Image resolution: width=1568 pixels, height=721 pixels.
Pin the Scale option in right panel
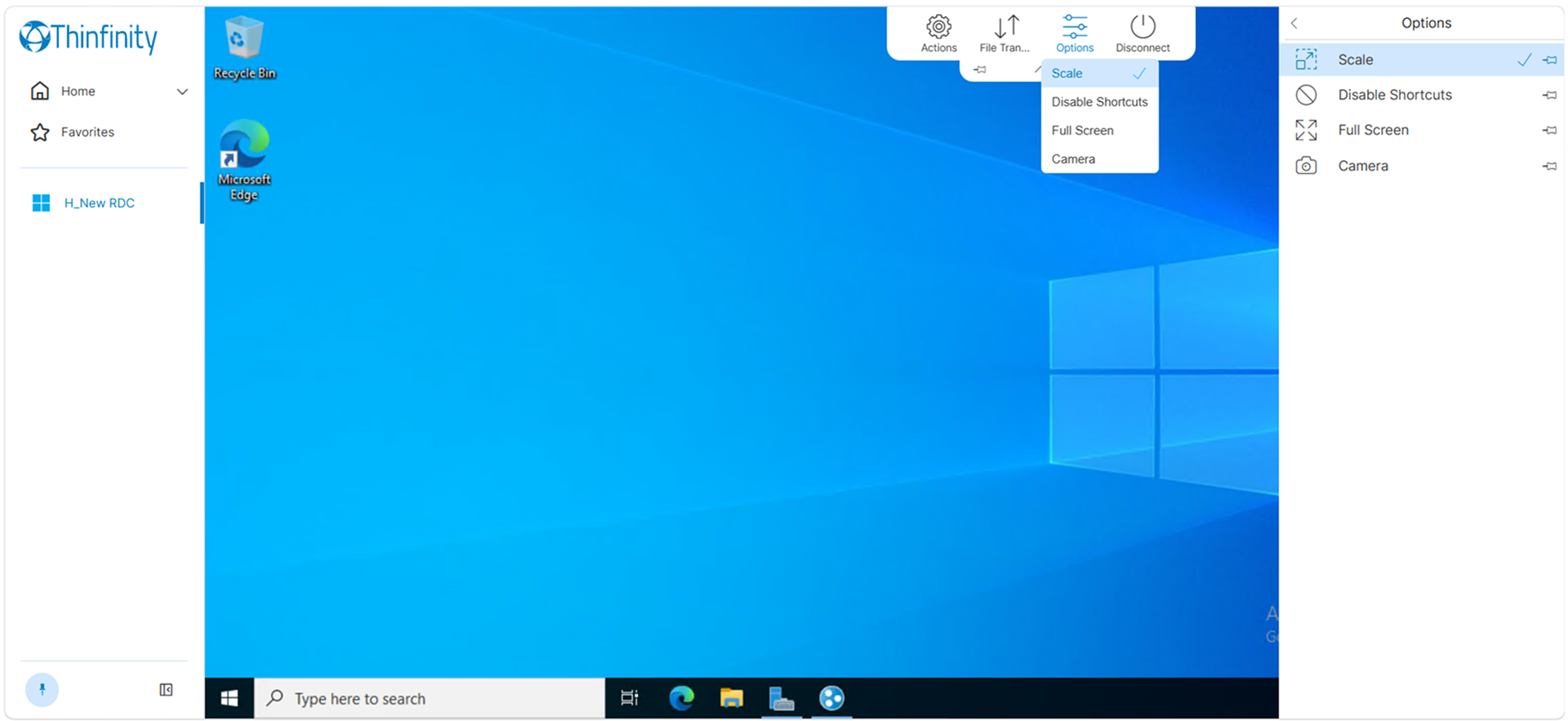click(x=1549, y=60)
